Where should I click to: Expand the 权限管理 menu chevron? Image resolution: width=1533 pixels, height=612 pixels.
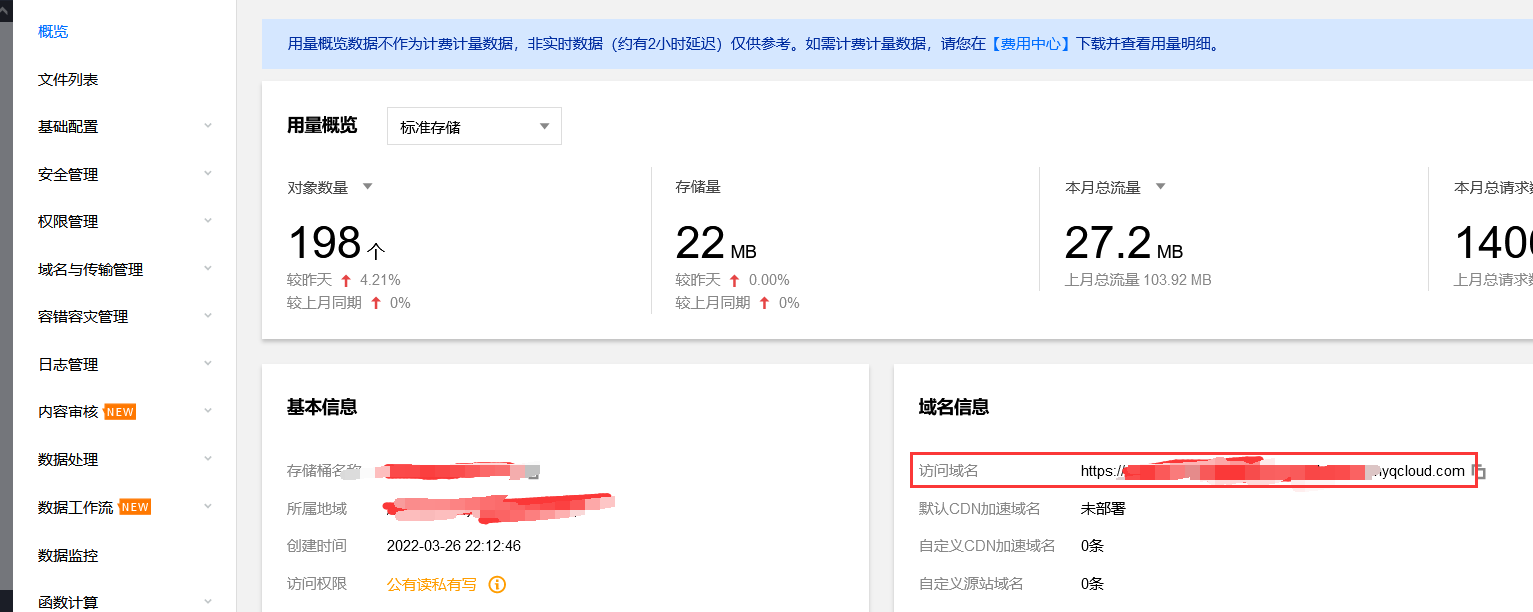[208, 220]
